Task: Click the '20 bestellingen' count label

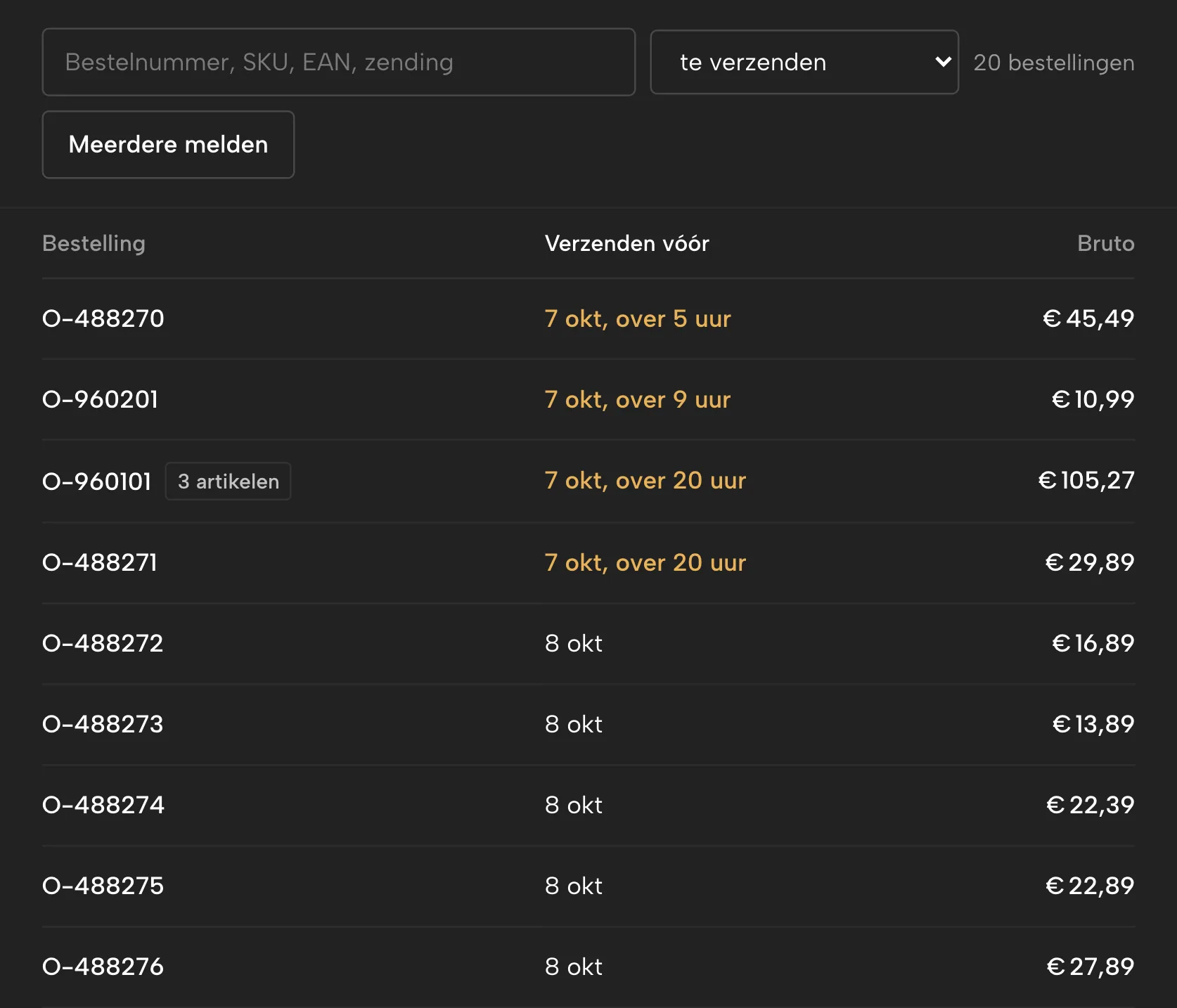Action: 1054,63
